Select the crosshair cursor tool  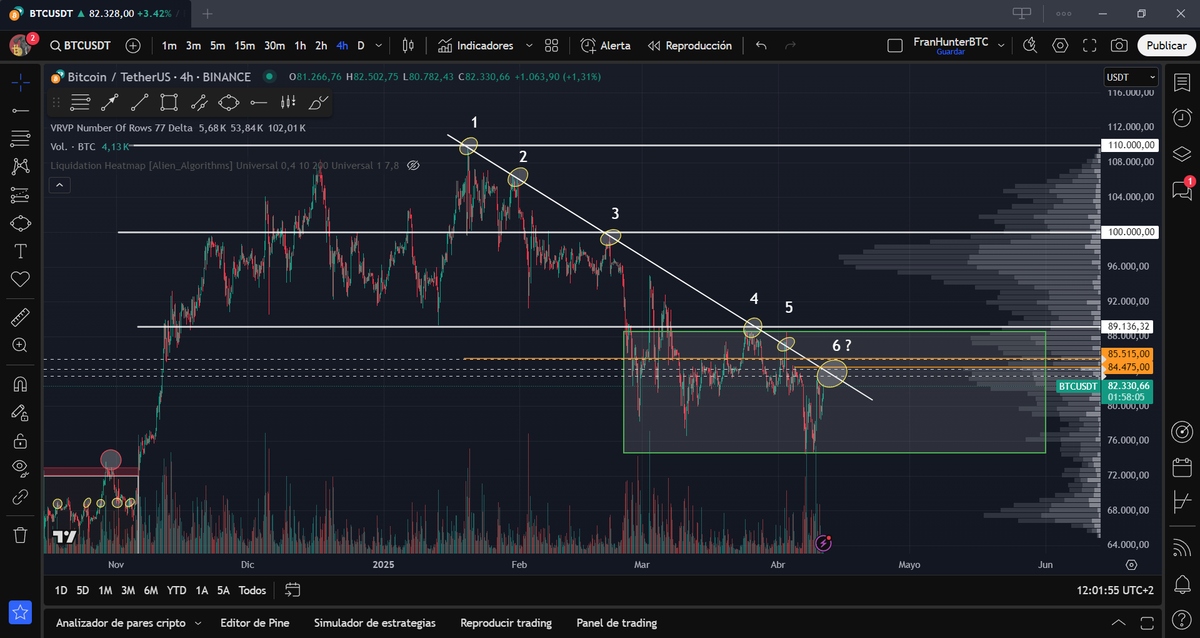(20, 81)
